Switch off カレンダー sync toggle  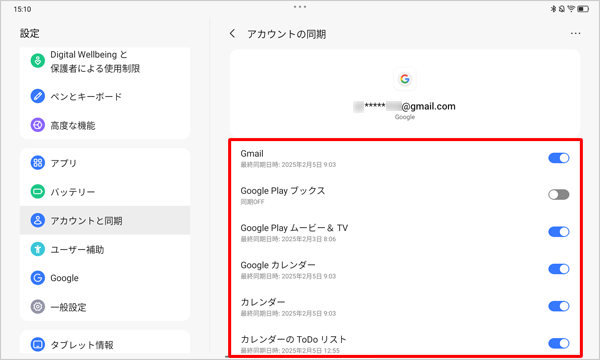click(x=559, y=306)
